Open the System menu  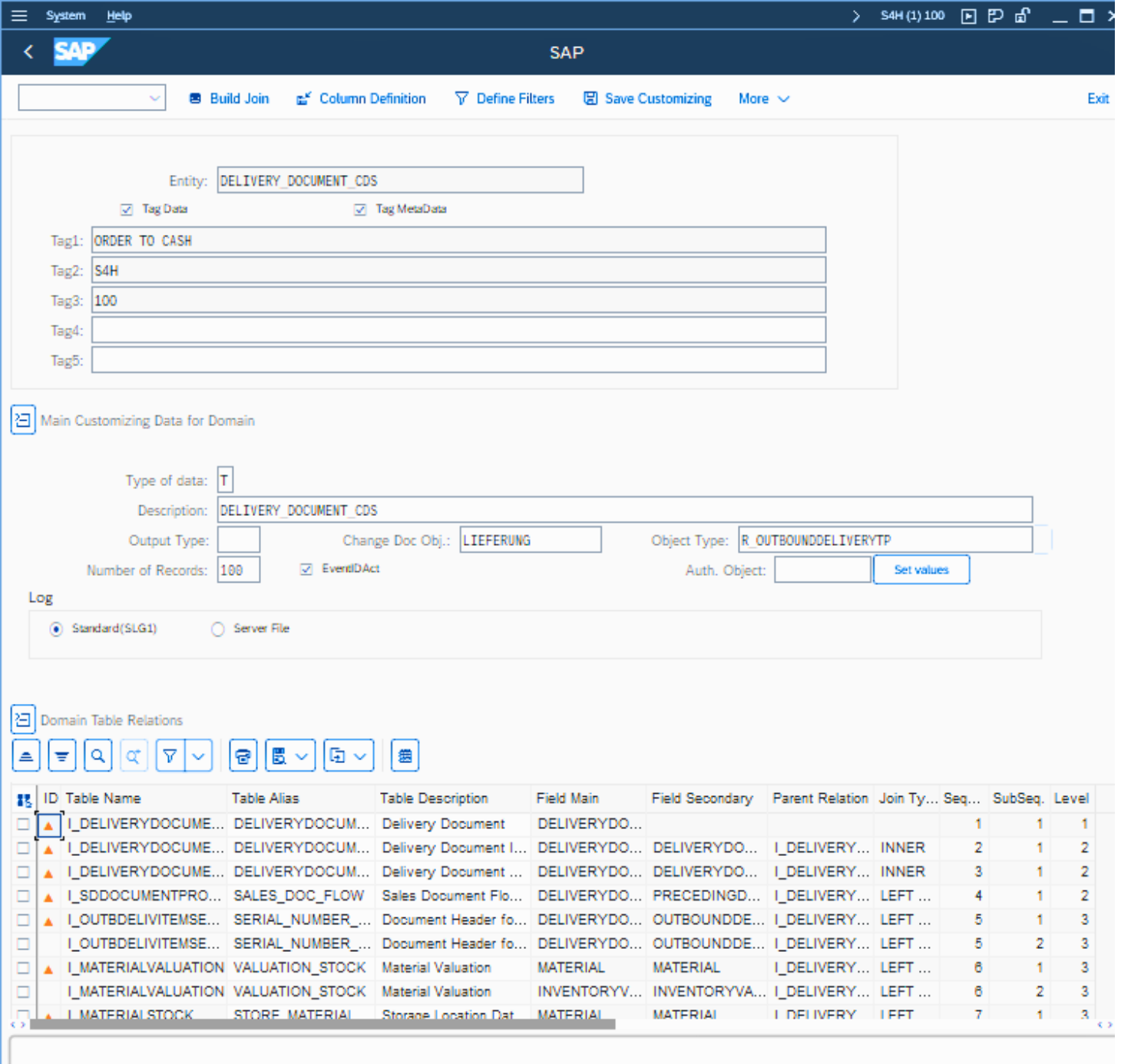65,15
